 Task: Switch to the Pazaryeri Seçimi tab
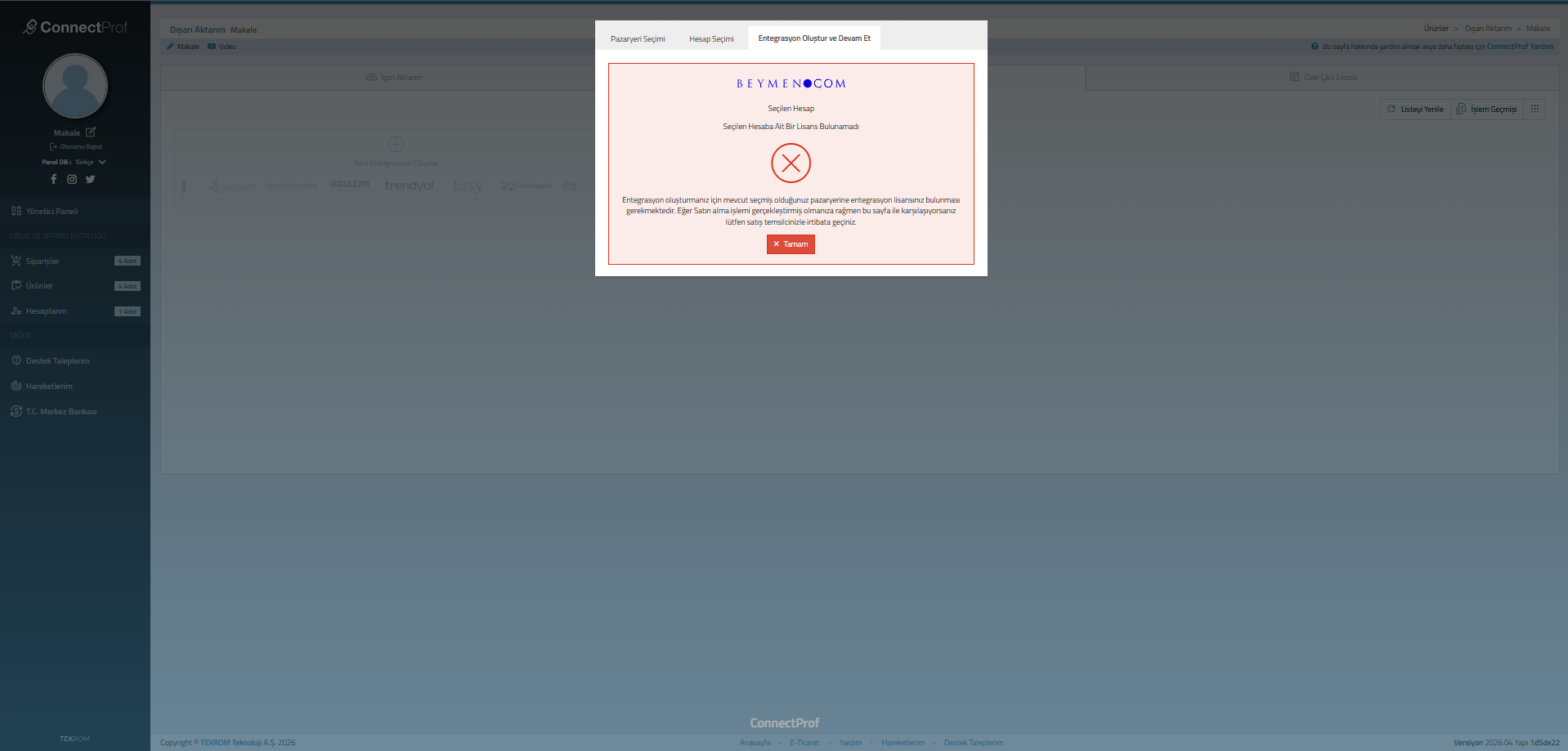pos(638,39)
